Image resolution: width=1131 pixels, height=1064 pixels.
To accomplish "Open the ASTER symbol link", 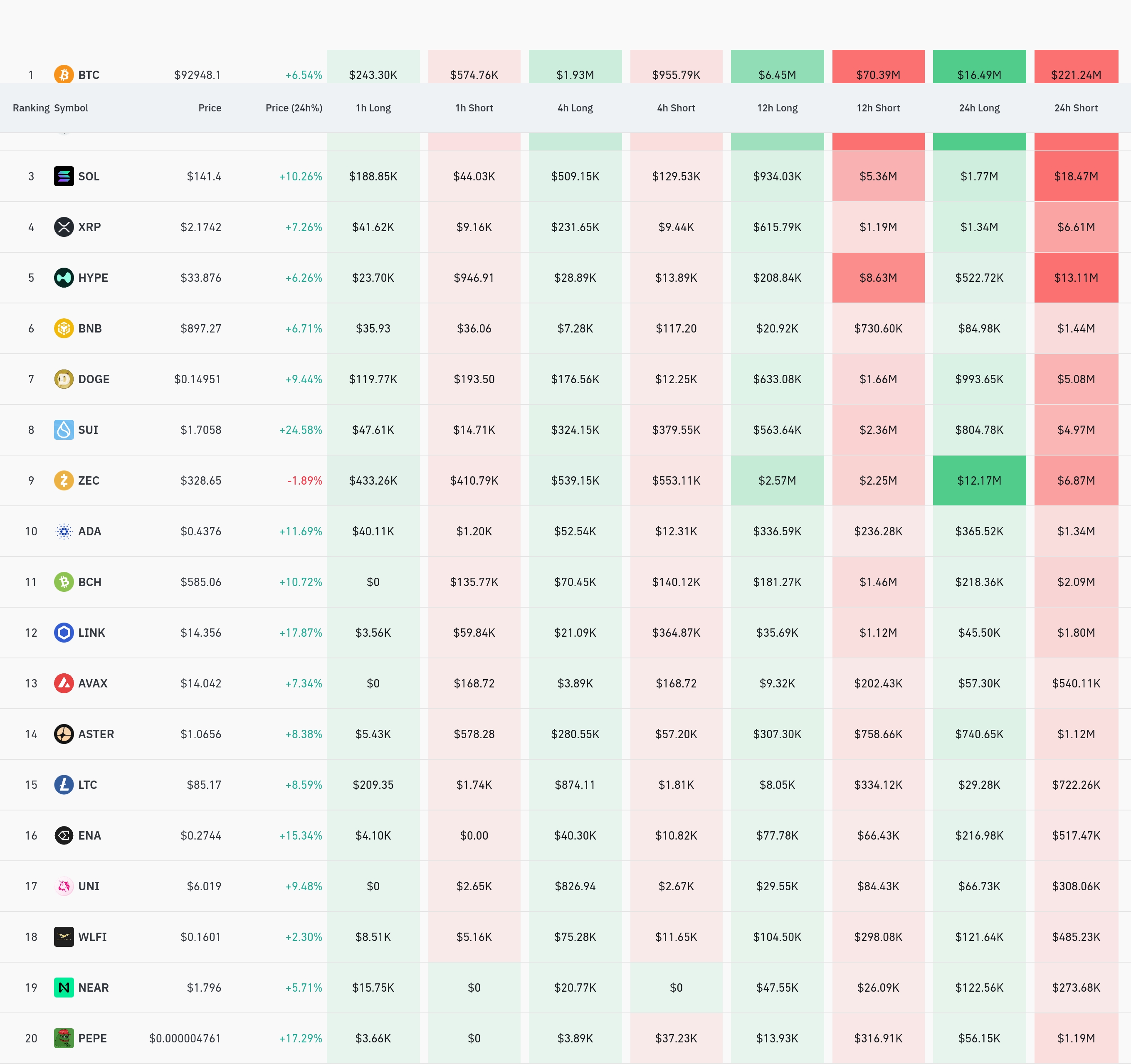I will click(96, 734).
